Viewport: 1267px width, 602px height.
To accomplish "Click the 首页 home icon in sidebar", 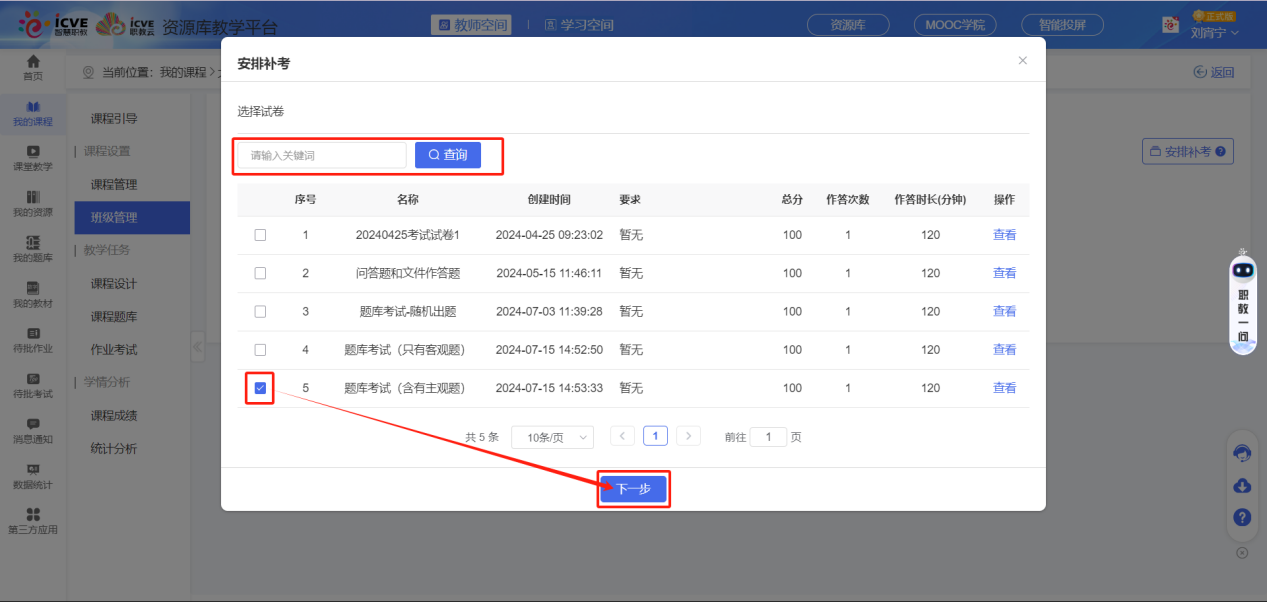I will (33, 67).
